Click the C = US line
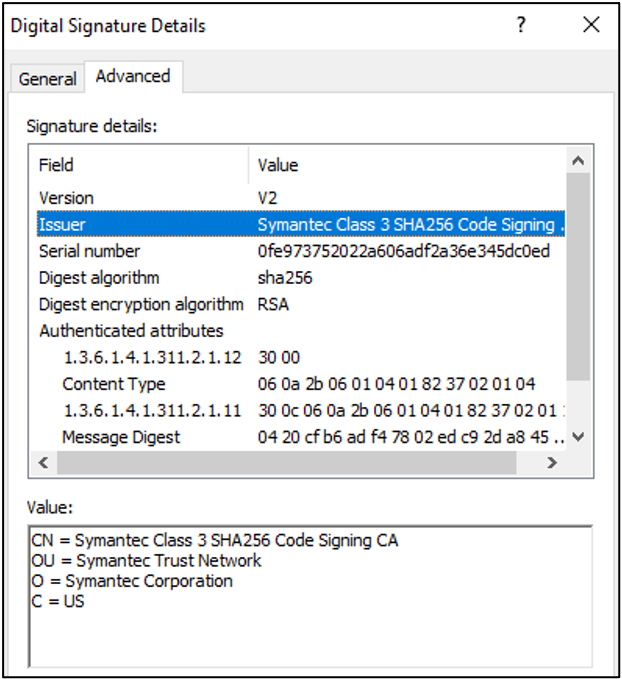Image resolution: width=622 pixels, height=679 pixels. pyautogui.click(x=58, y=601)
